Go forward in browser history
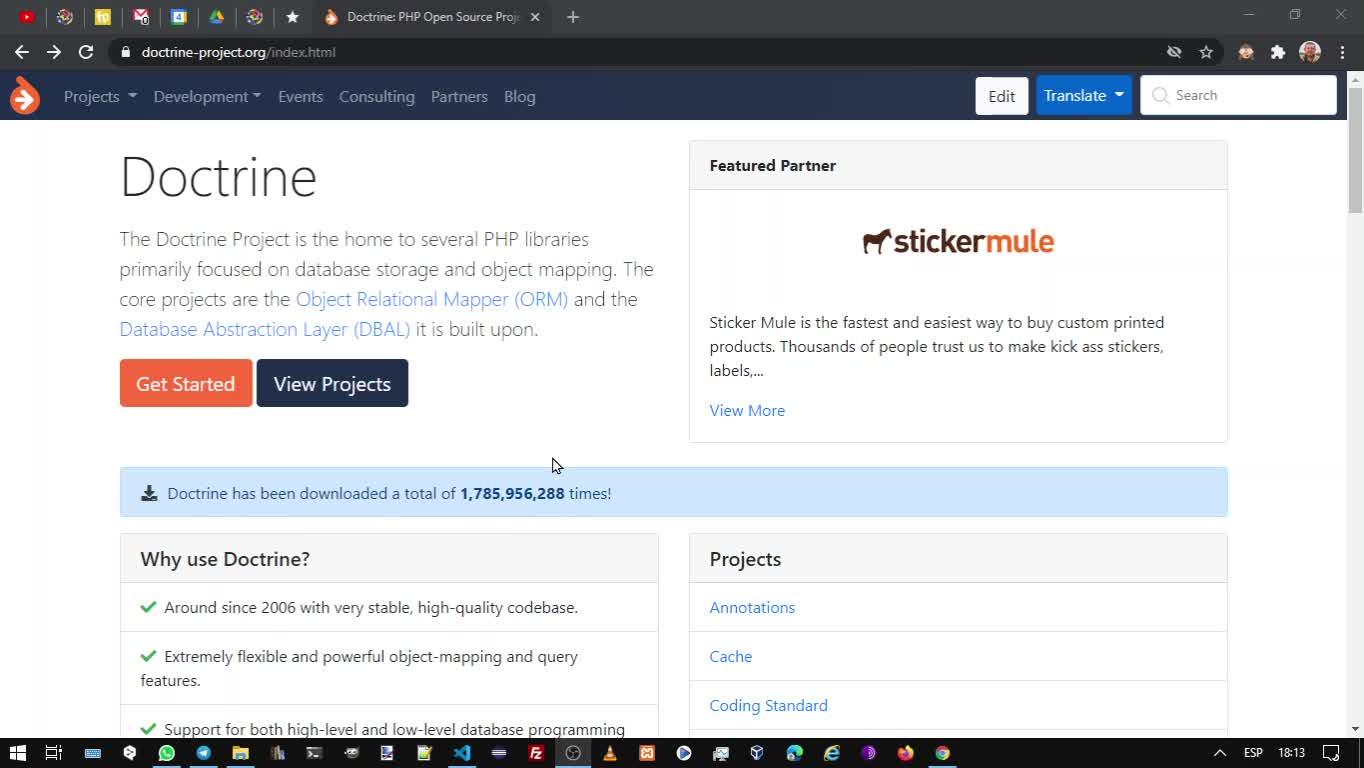This screenshot has height=768, width=1364. click(54, 52)
